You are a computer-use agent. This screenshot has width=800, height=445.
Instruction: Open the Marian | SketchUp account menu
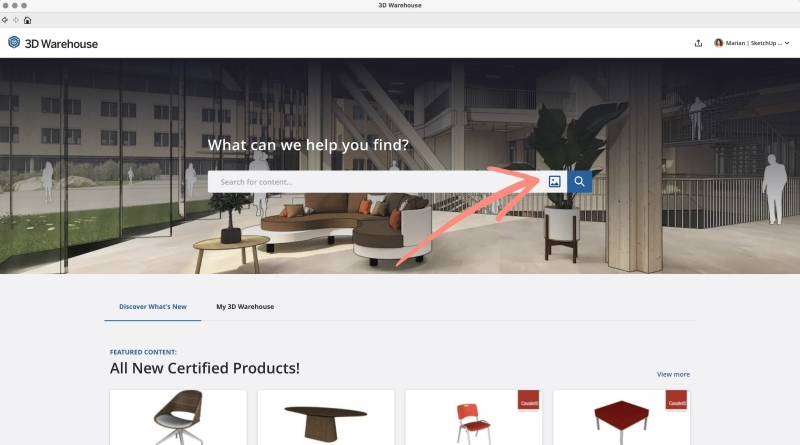[752, 43]
